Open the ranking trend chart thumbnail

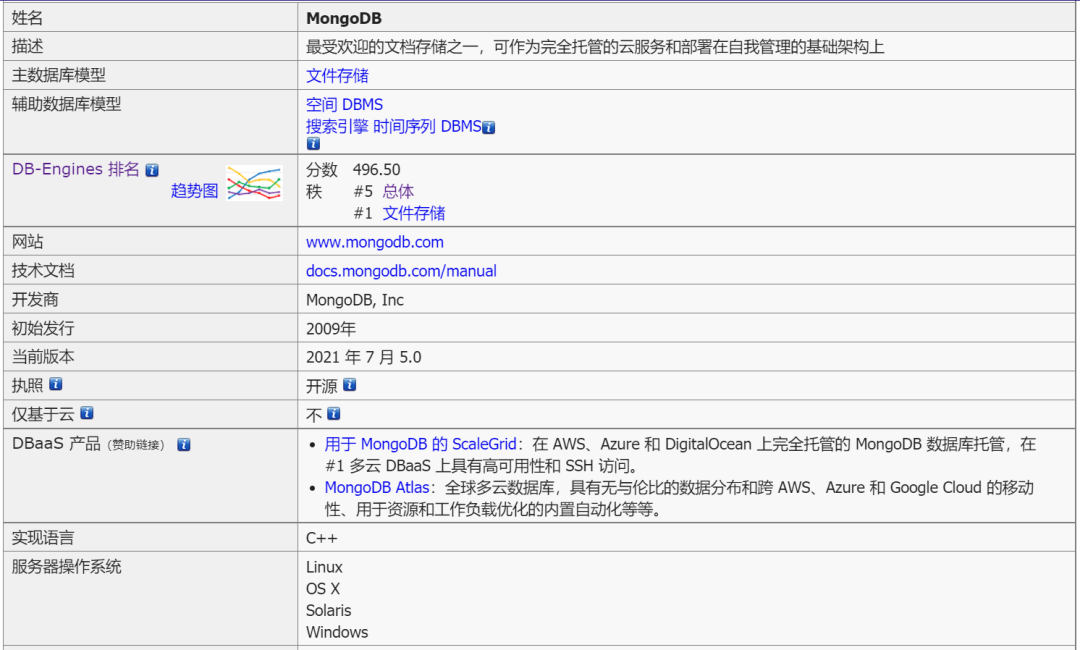pos(254,183)
